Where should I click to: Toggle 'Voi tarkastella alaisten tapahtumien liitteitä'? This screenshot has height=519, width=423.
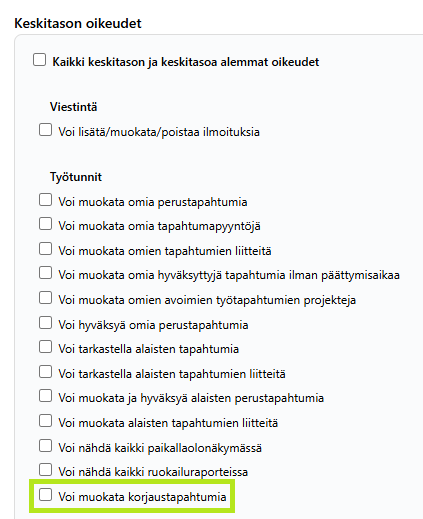[45, 372]
